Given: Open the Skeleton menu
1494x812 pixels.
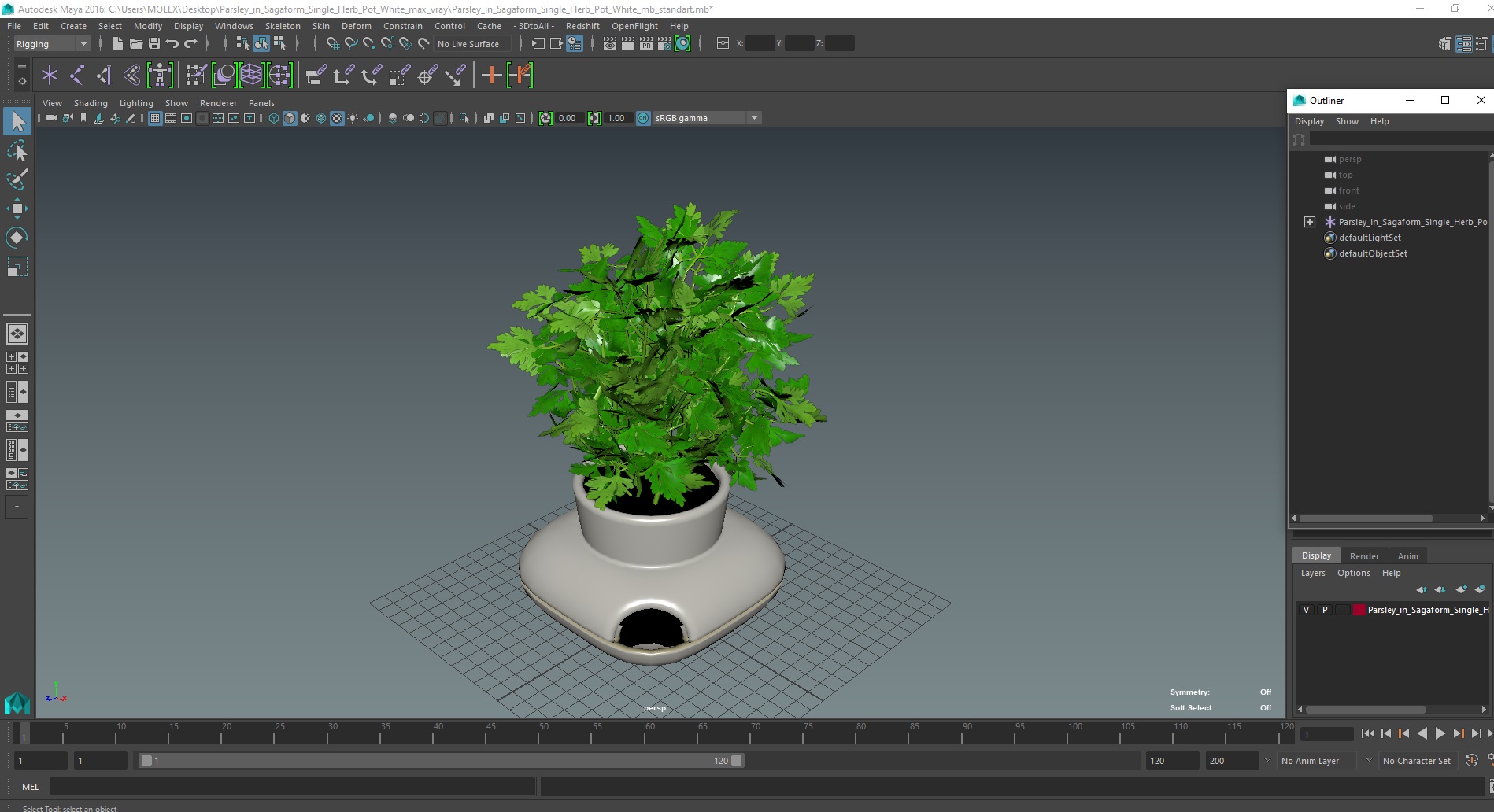Looking at the screenshot, I should click(283, 26).
